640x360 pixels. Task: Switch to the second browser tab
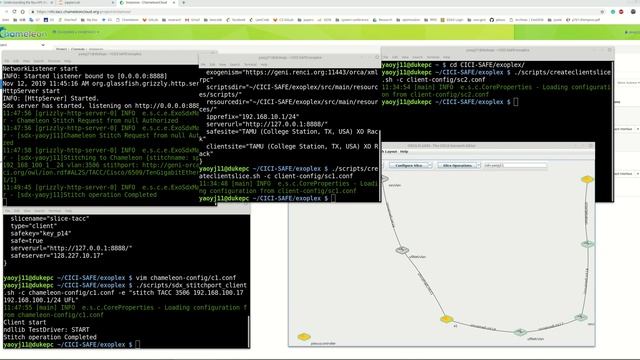pyautogui.click(x=86, y=2)
